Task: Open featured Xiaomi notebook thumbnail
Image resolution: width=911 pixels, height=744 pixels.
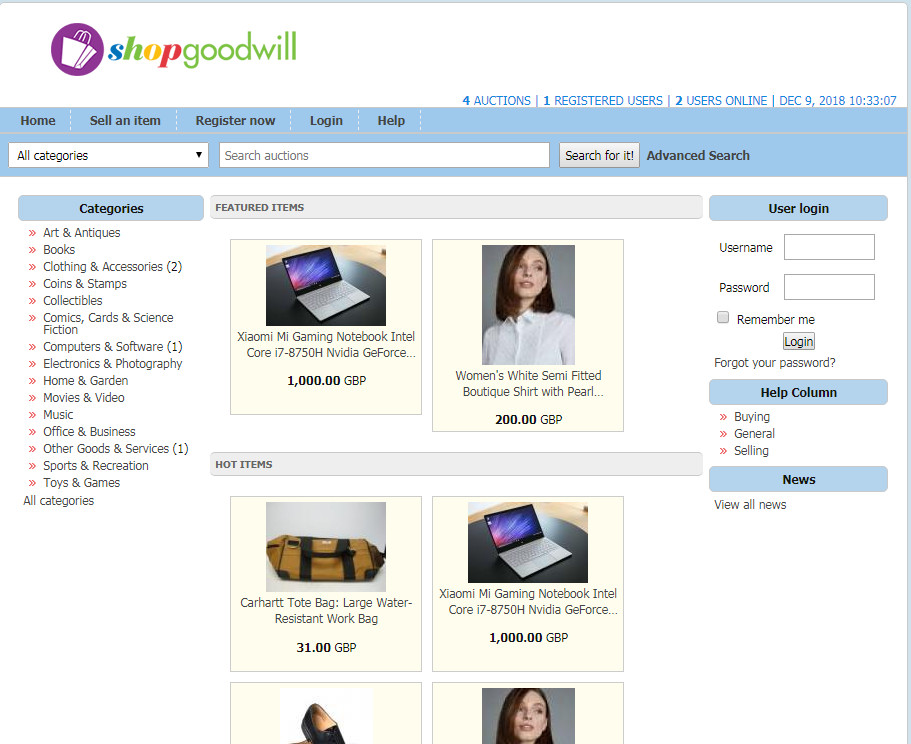Action: (x=326, y=285)
